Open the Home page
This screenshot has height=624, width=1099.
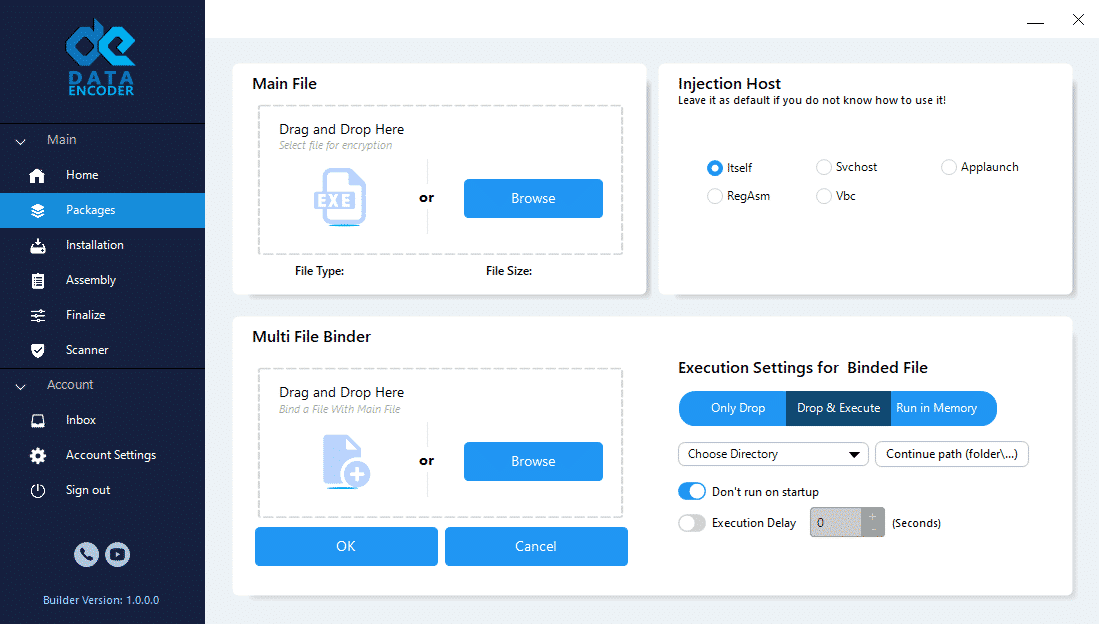pyautogui.click(x=102, y=175)
